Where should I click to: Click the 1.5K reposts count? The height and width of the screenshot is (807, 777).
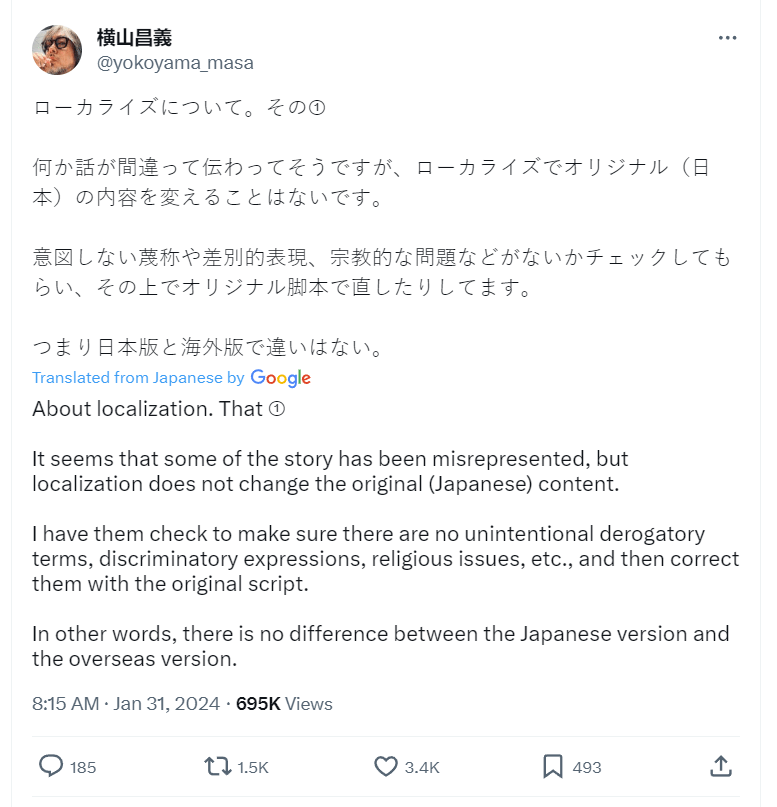(x=253, y=767)
